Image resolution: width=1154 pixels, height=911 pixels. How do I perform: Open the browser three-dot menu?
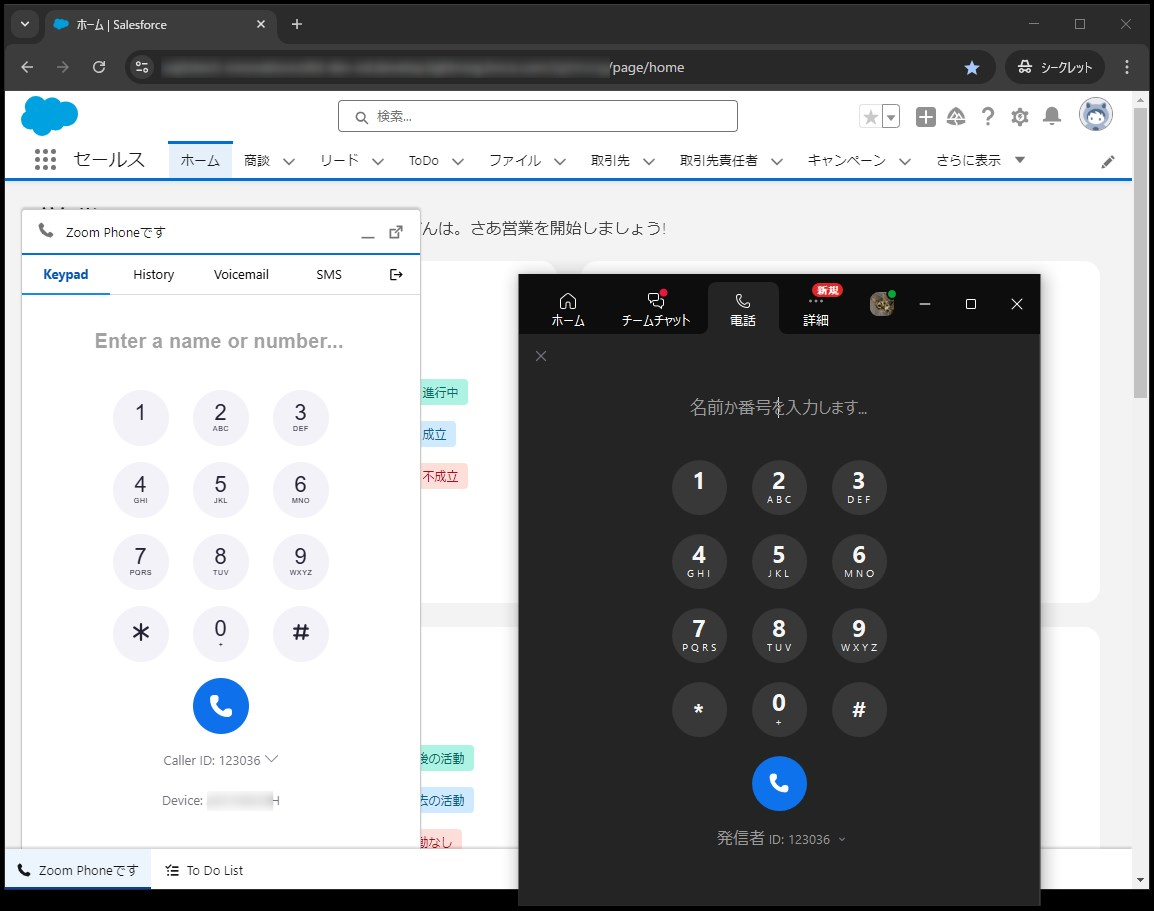(1127, 67)
